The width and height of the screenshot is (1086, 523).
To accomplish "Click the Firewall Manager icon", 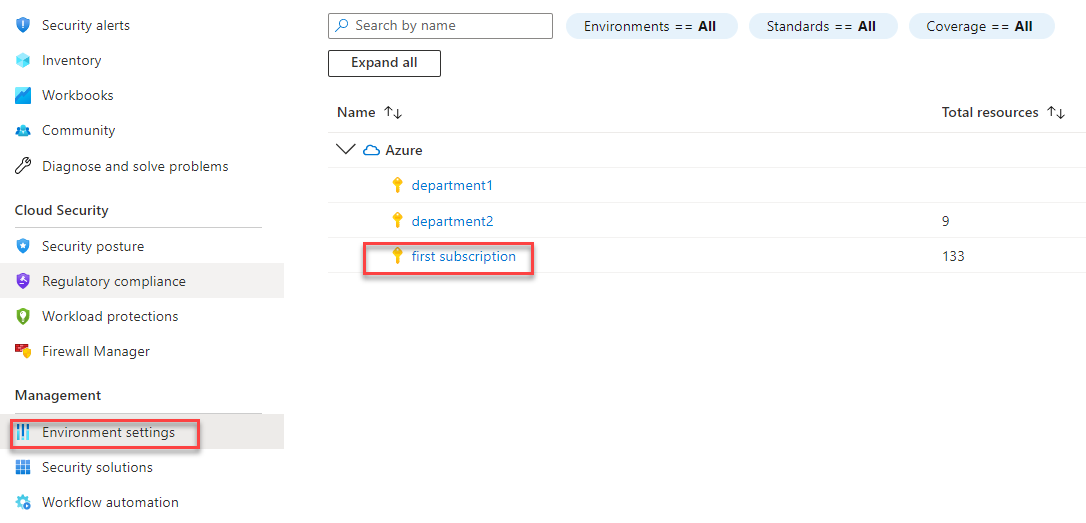I will 23,351.
